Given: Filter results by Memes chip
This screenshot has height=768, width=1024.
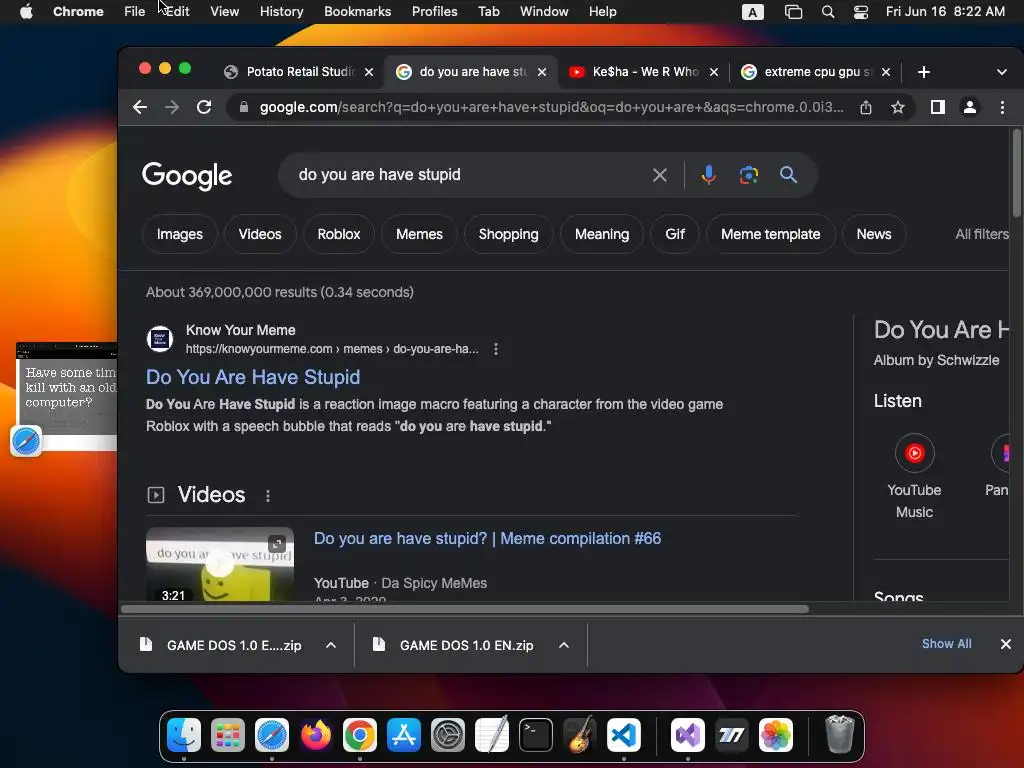Looking at the screenshot, I should click(419, 234).
